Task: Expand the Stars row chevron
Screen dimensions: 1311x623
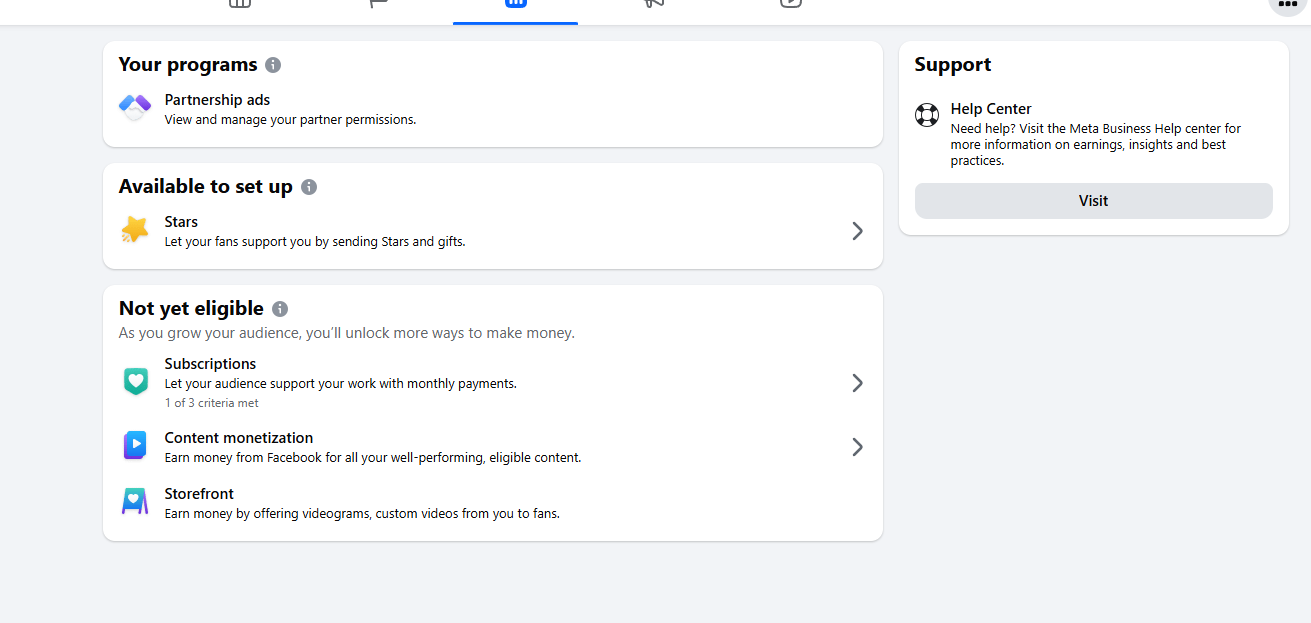Action: (857, 231)
